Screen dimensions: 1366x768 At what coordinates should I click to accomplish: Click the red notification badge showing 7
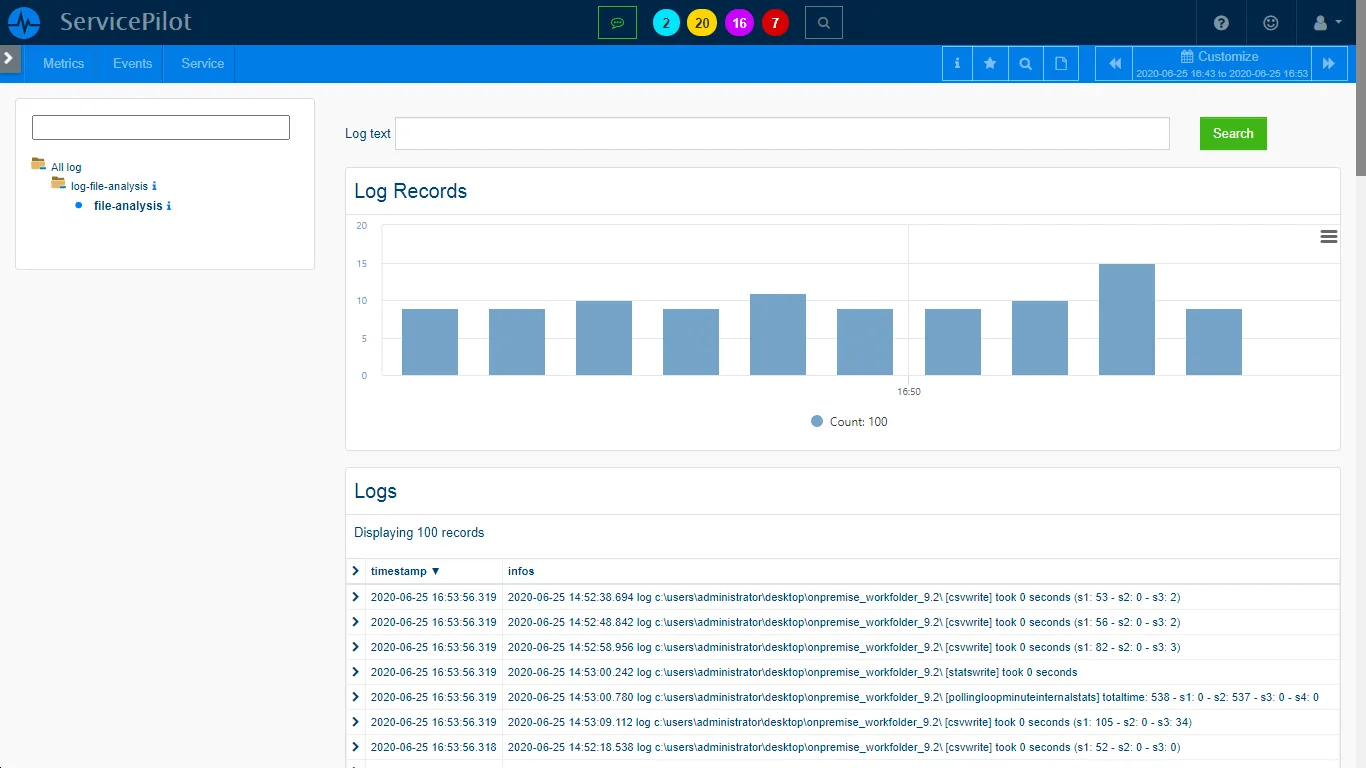[775, 22]
